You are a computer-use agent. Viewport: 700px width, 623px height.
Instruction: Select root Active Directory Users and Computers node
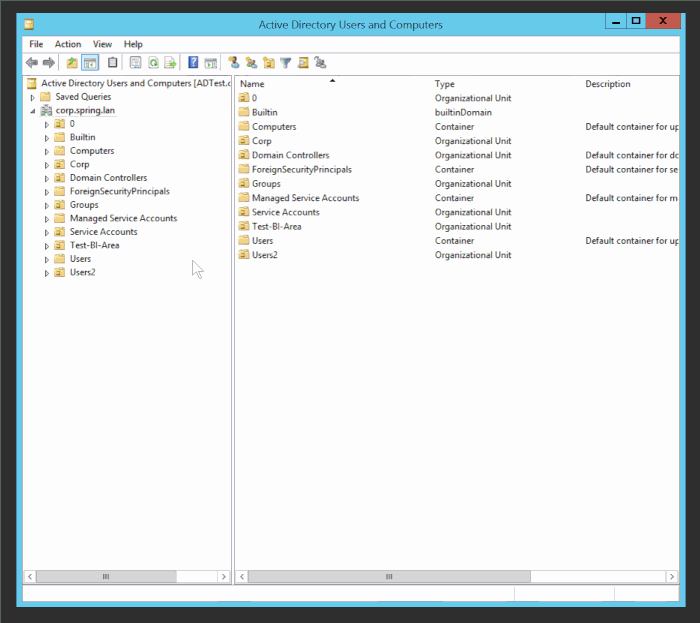click(136, 83)
